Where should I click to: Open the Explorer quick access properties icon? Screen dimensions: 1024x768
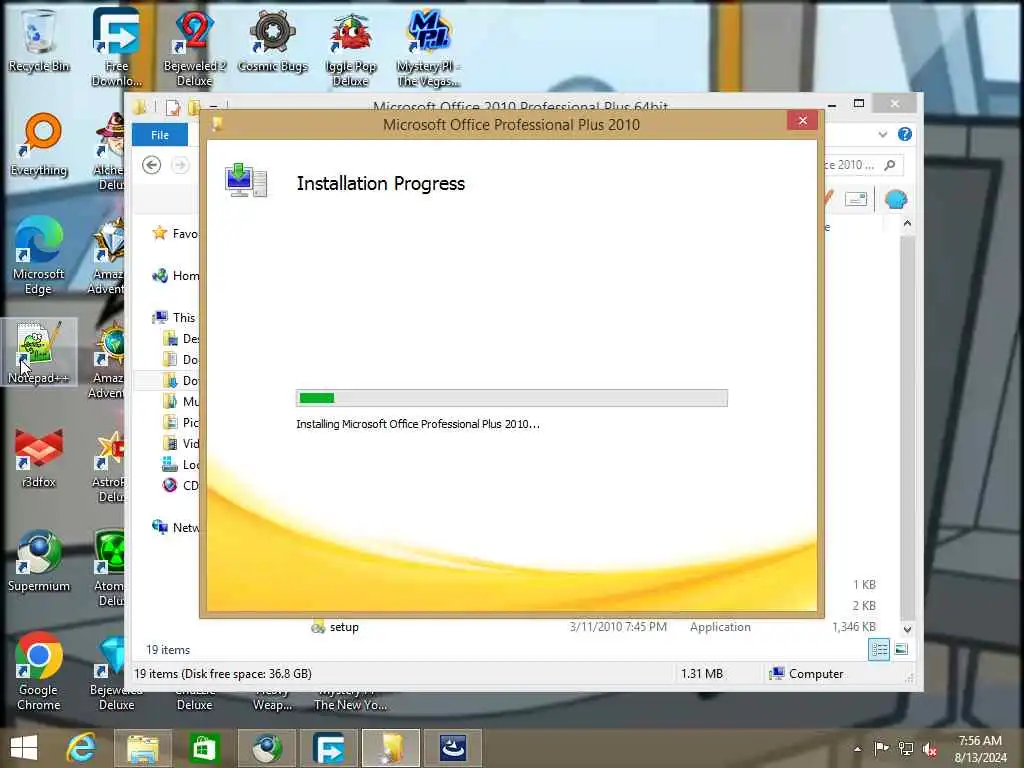[x=172, y=107]
